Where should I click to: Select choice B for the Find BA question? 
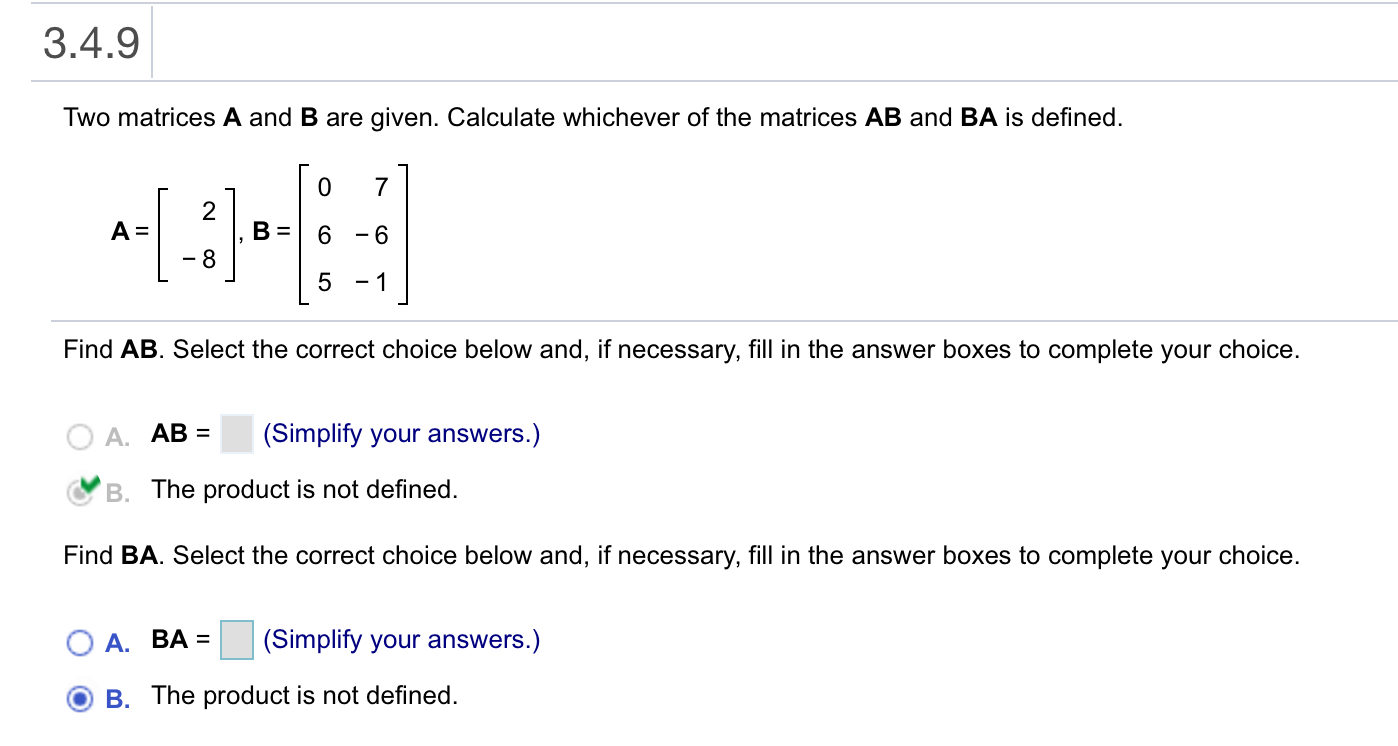(81, 696)
